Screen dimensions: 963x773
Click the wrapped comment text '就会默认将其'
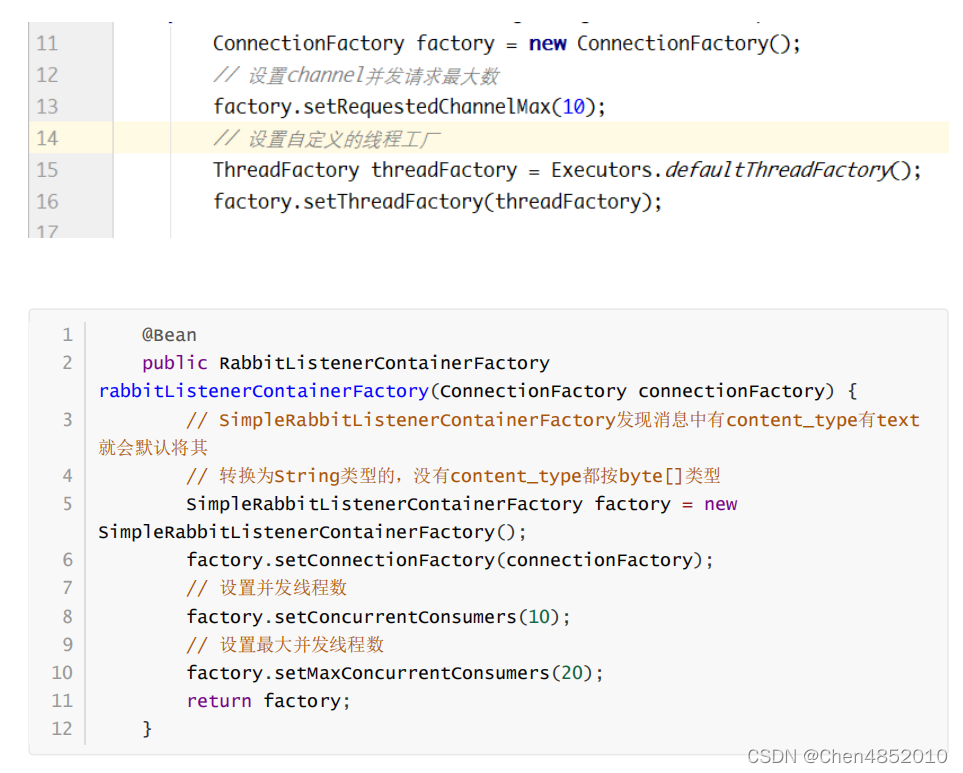pyautogui.click(x=153, y=448)
